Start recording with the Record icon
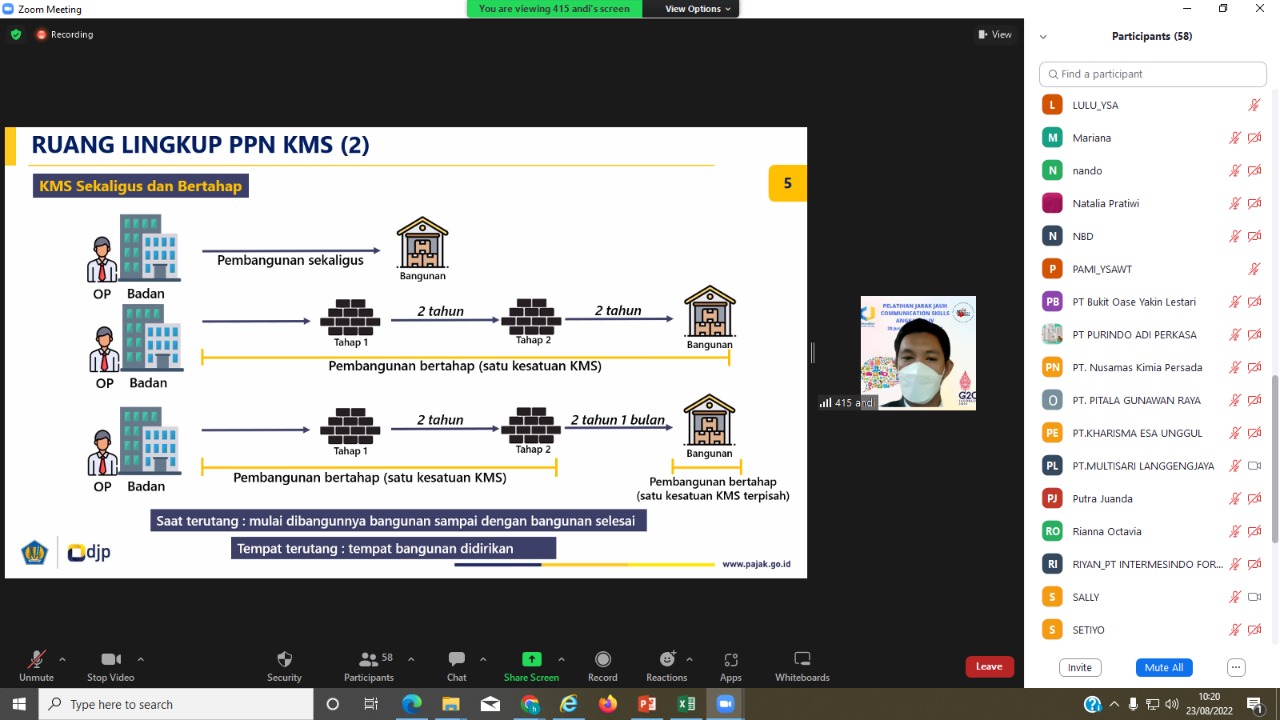Screen dimensions: 1280x720 point(602,660)
